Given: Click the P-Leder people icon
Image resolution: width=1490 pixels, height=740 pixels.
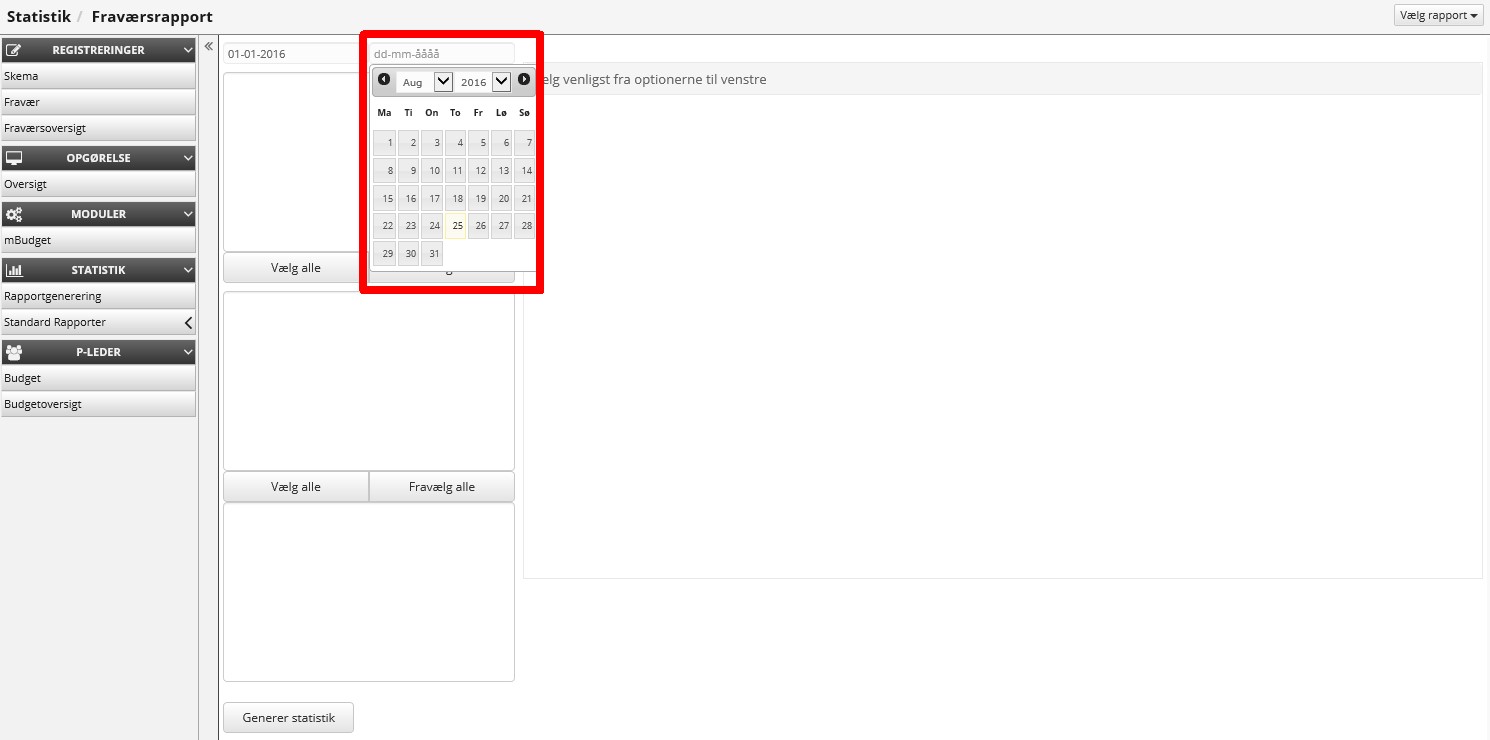Looking at the screenshot, I should (14, 352).
